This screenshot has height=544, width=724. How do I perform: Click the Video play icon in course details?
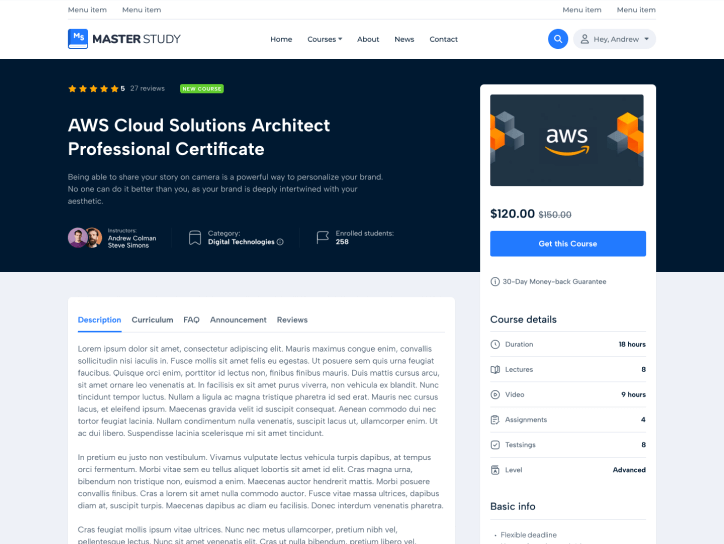(x=495, y=394)
